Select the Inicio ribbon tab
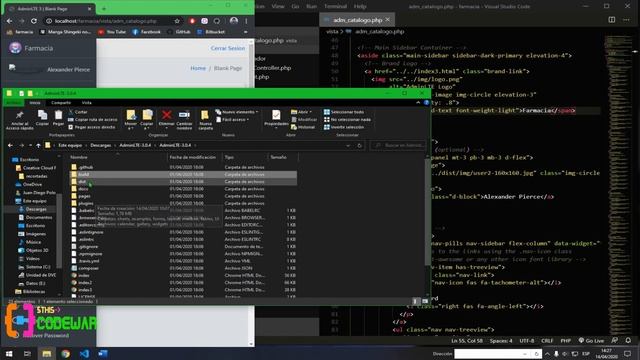Screen dimensions: 640x360 pyautogui.click(x=35, y=103)
